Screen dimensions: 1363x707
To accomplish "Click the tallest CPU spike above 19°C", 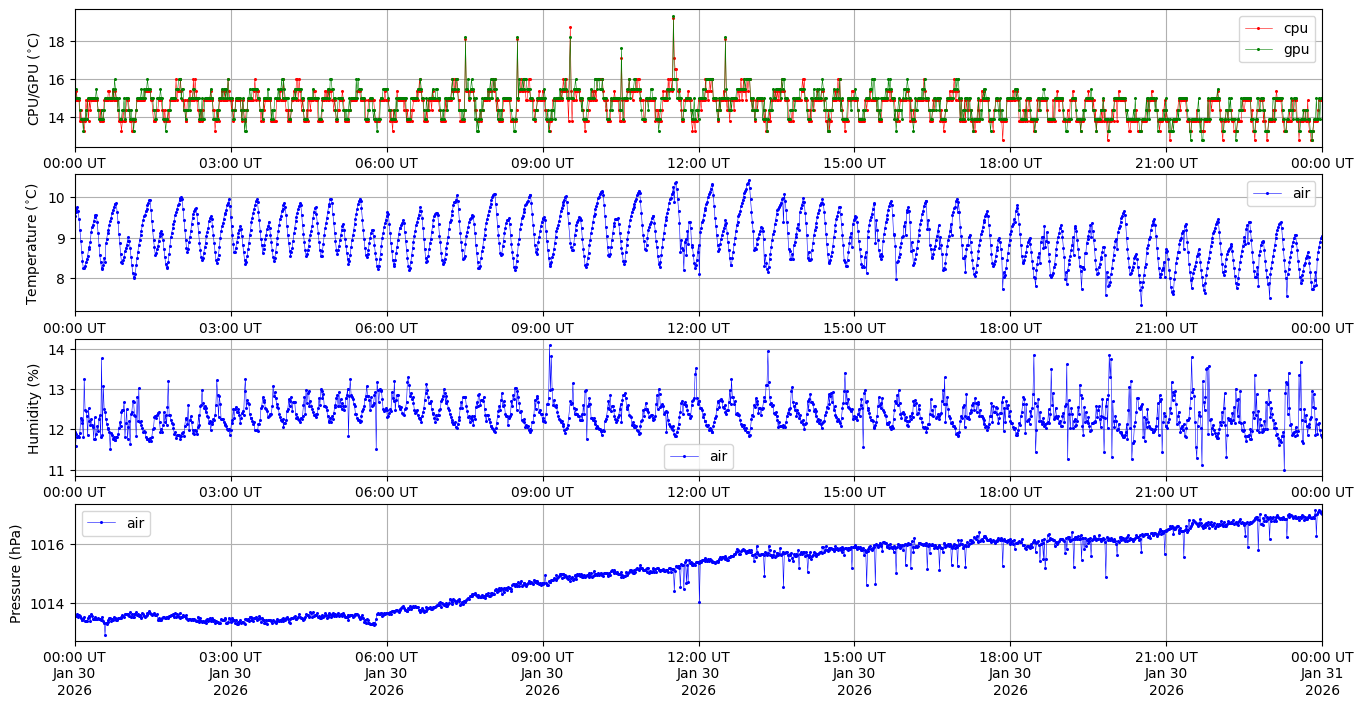I will pyautogui.click(x=673, y=17).
